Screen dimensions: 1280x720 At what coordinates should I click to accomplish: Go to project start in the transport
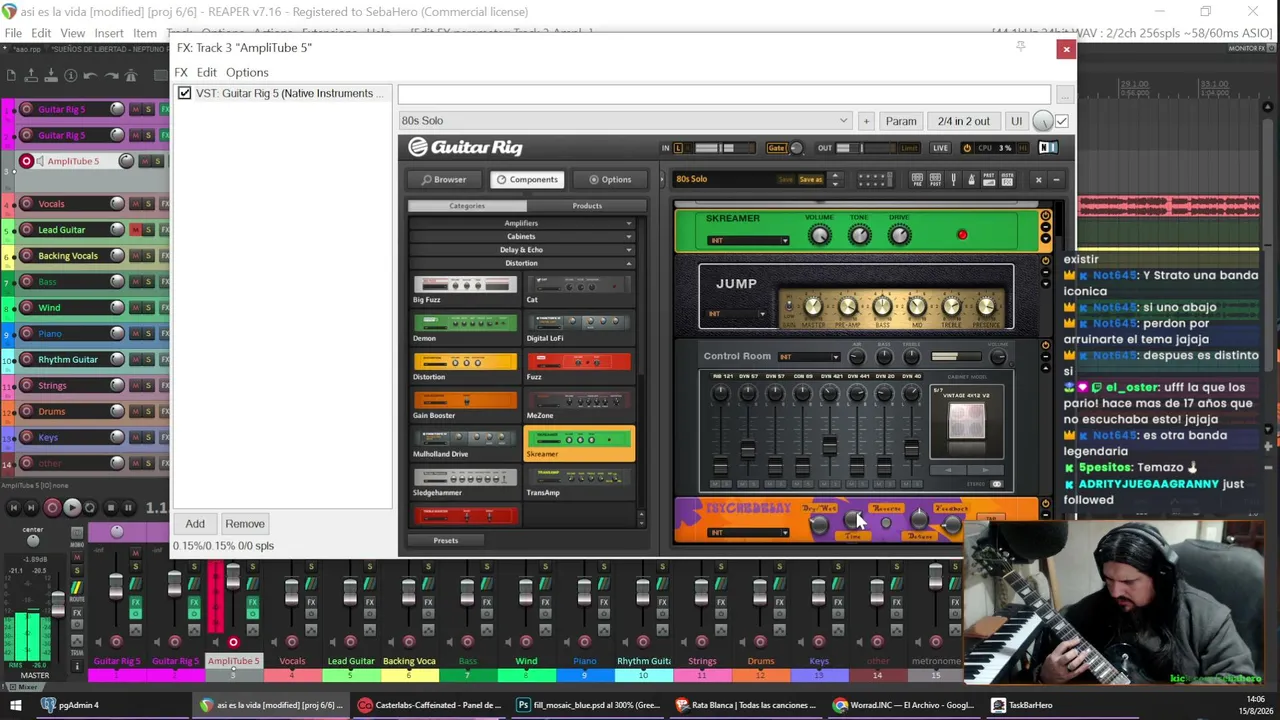point(14,508)
